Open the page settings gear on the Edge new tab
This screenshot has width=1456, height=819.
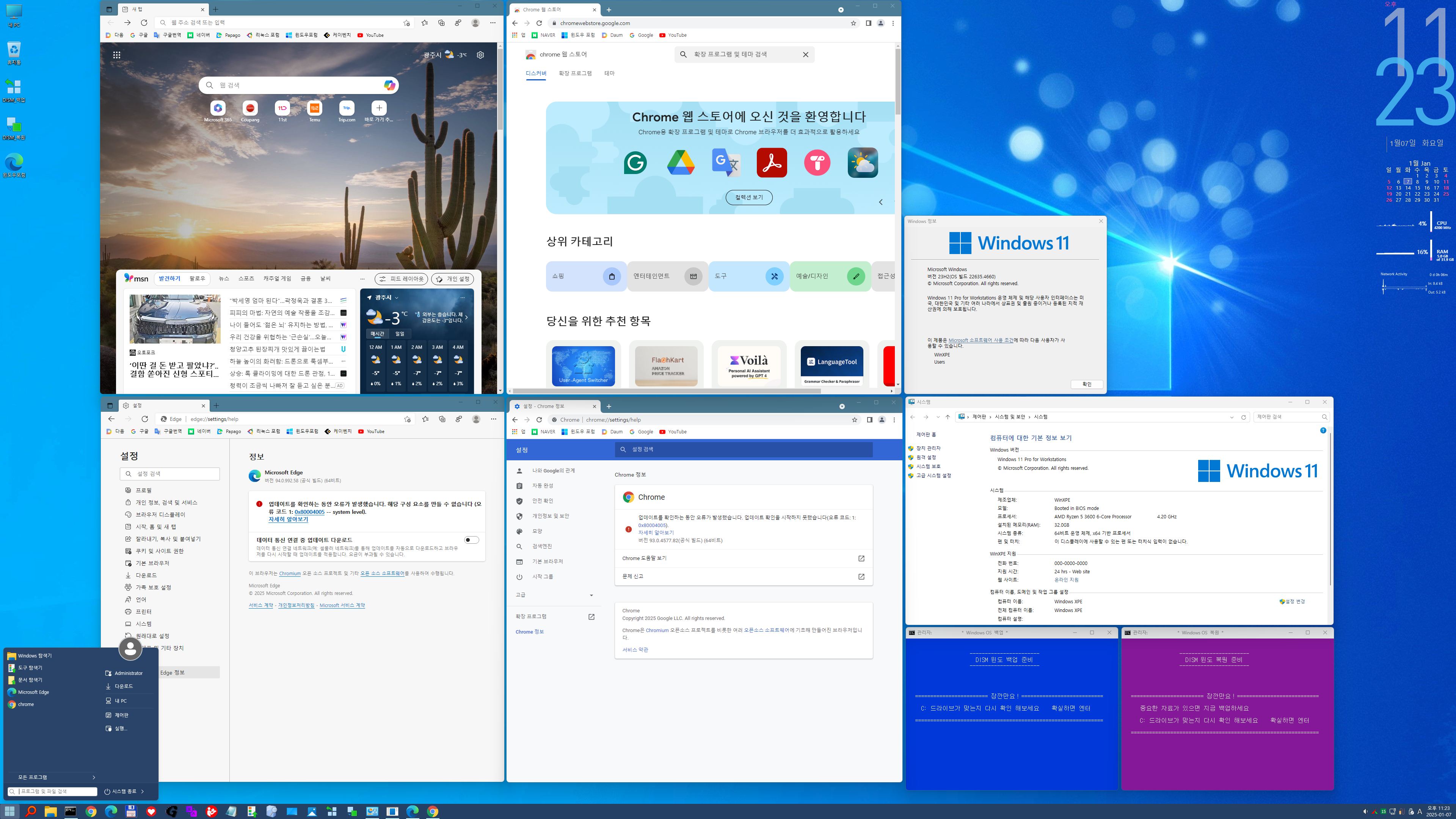480,55
